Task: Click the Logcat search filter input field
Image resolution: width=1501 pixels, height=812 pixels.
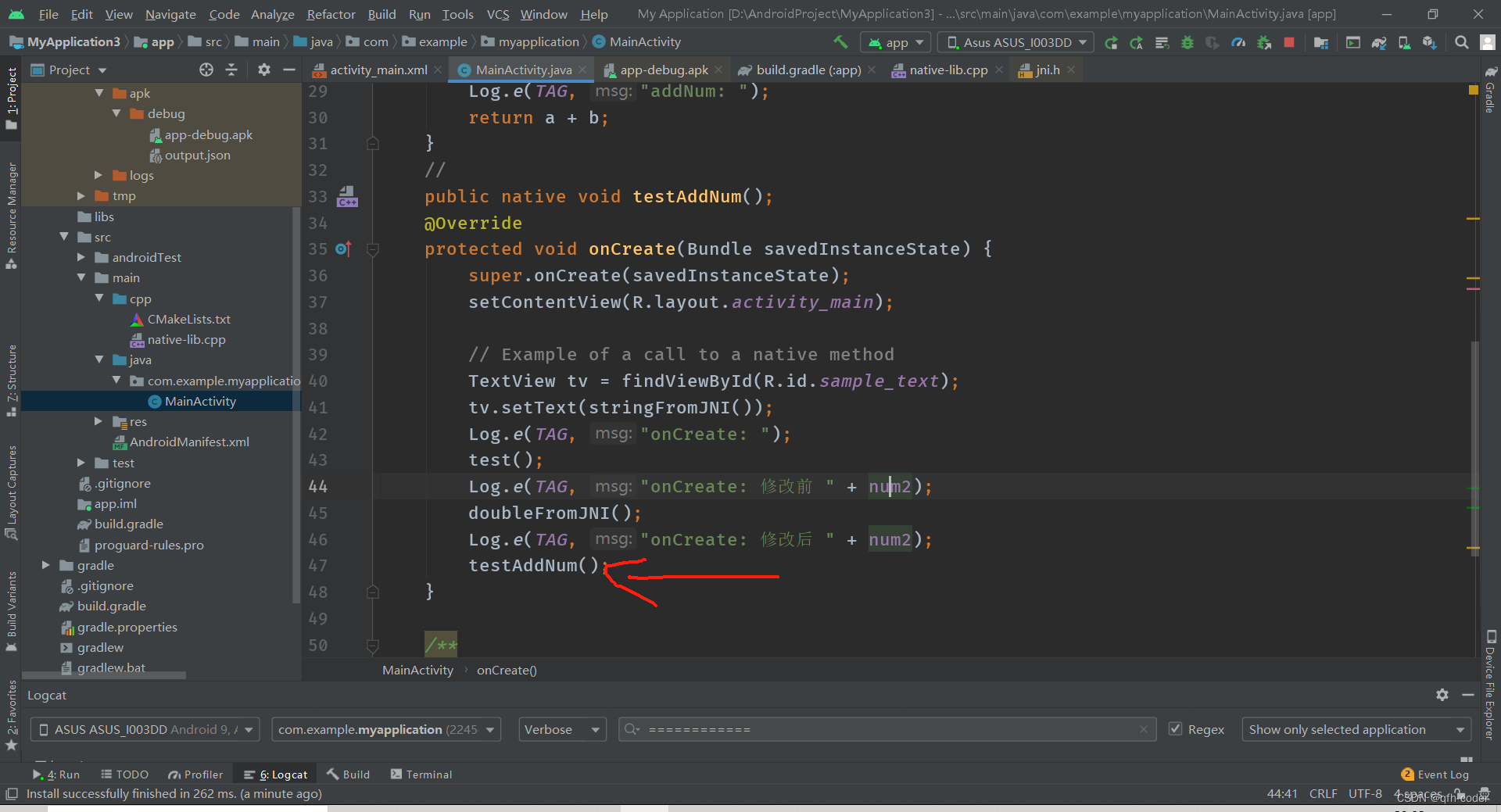Action: tap(887, 729)
